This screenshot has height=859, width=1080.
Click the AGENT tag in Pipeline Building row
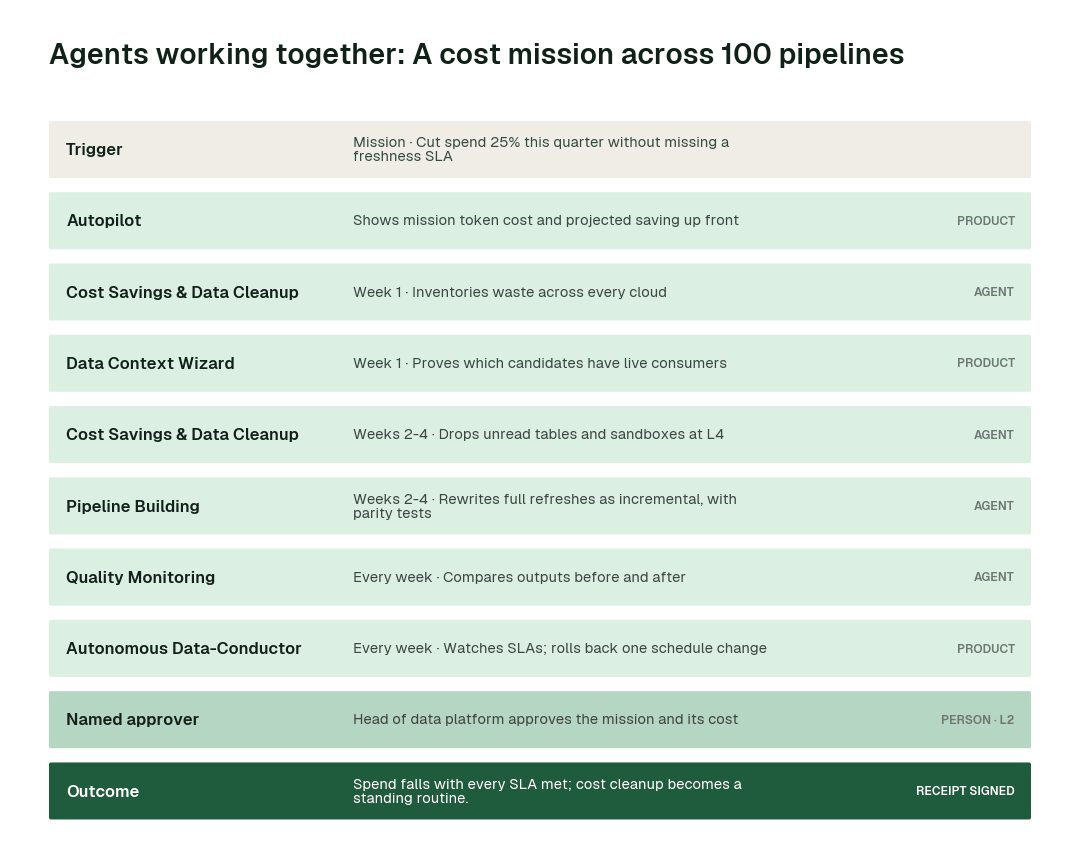pos(994,506)
